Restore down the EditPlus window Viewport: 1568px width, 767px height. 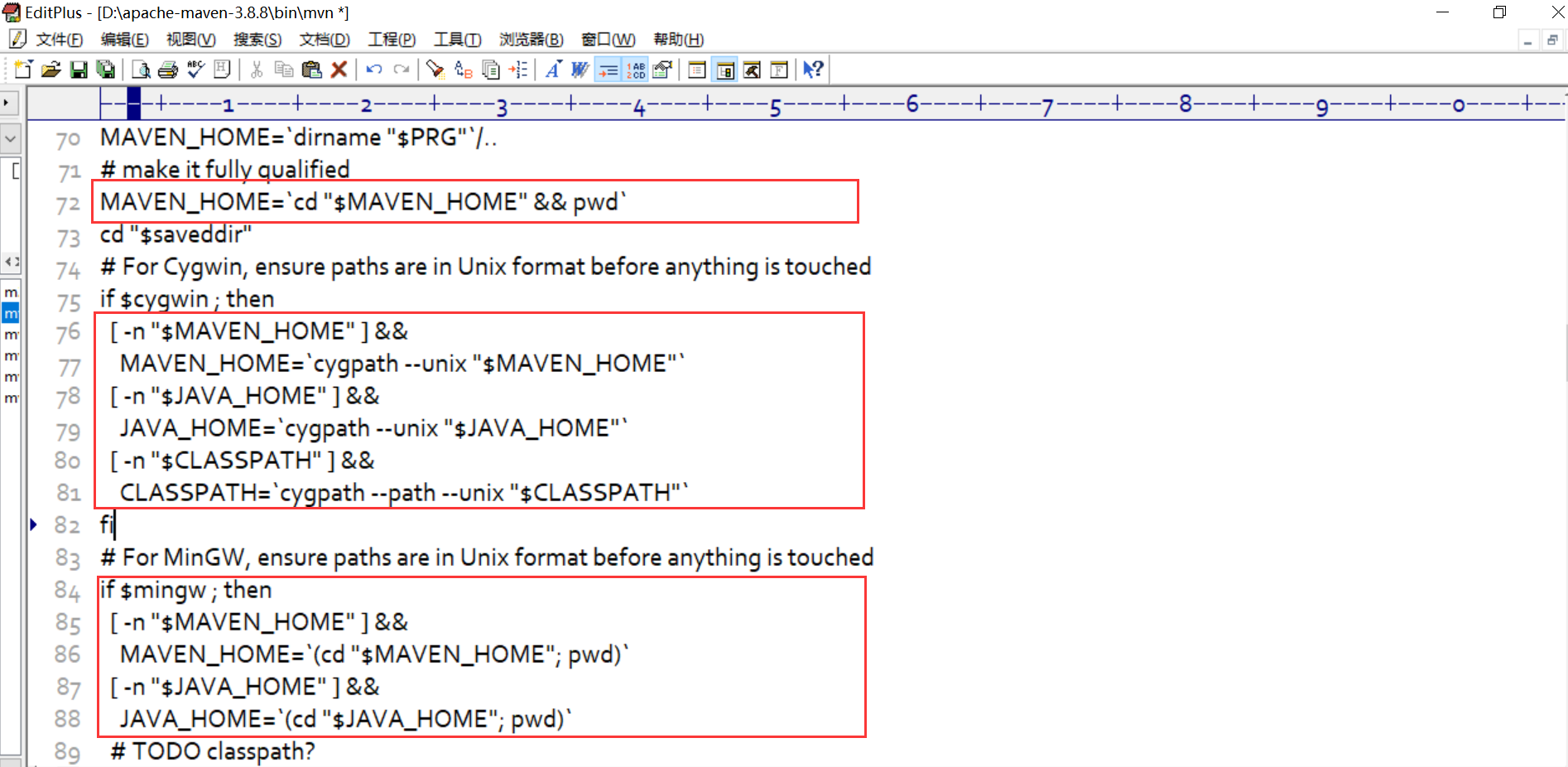coord(1499,12)
